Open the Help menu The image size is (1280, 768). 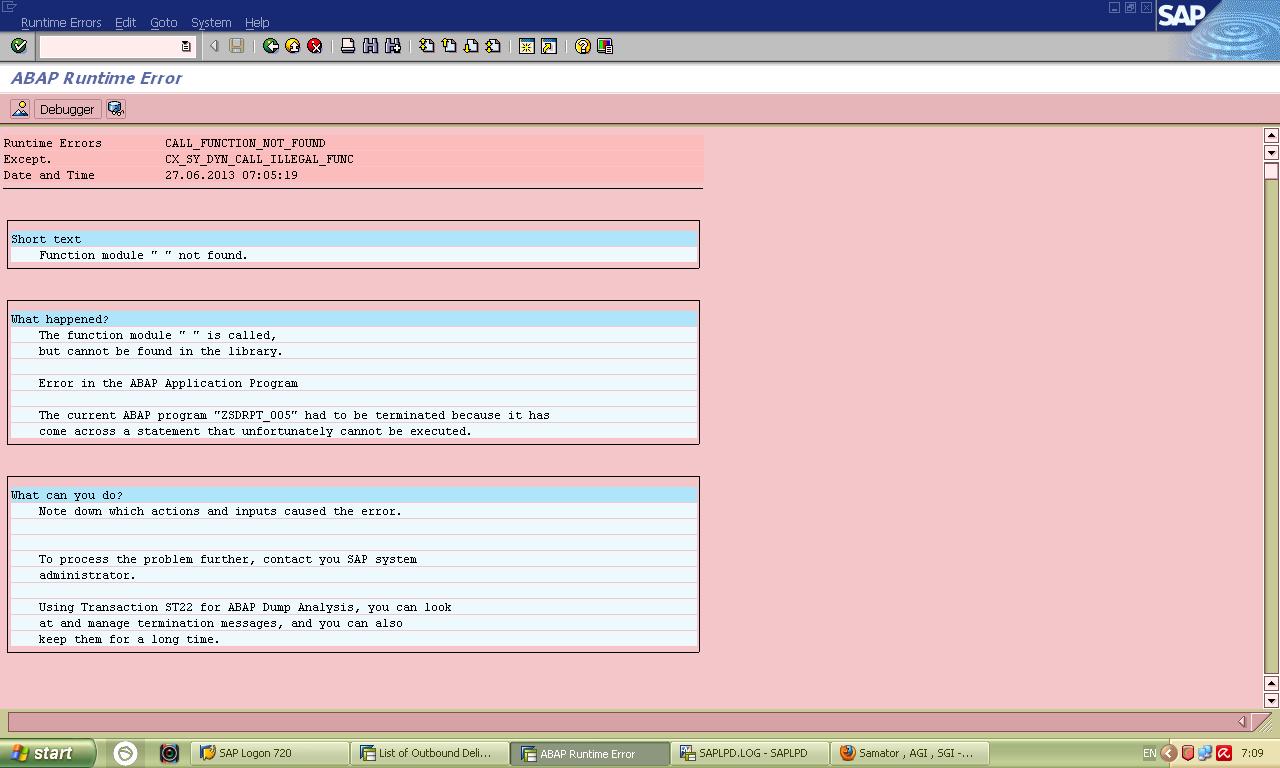(257, 22)
